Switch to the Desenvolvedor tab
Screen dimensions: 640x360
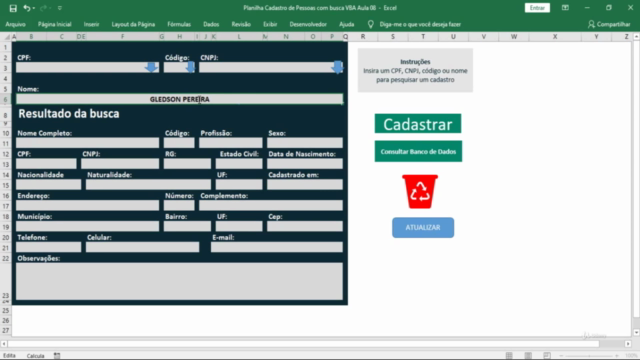(308, 24)
